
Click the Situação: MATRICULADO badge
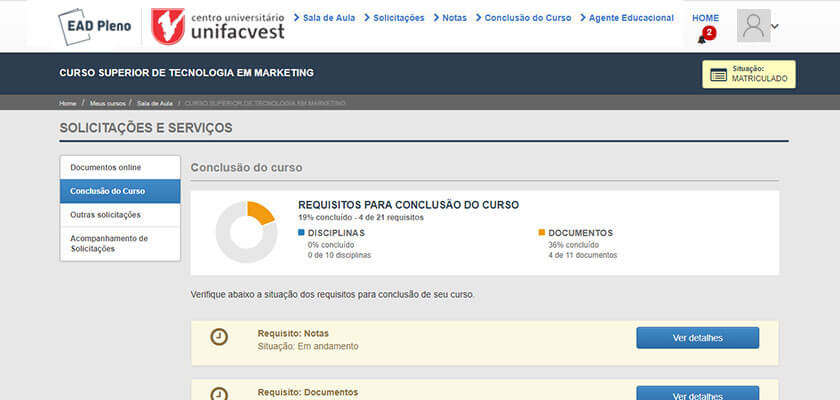[749, 74]
